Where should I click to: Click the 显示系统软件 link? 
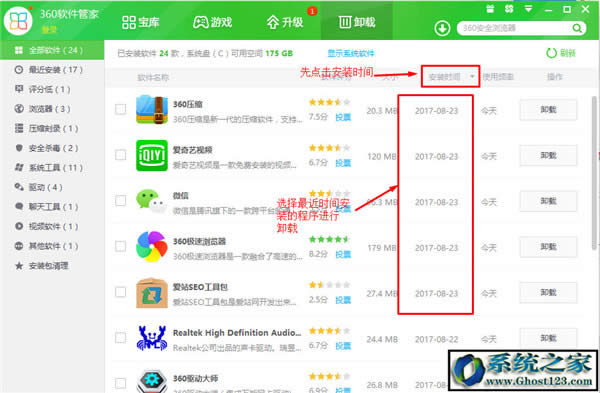(x=351, y=53)
